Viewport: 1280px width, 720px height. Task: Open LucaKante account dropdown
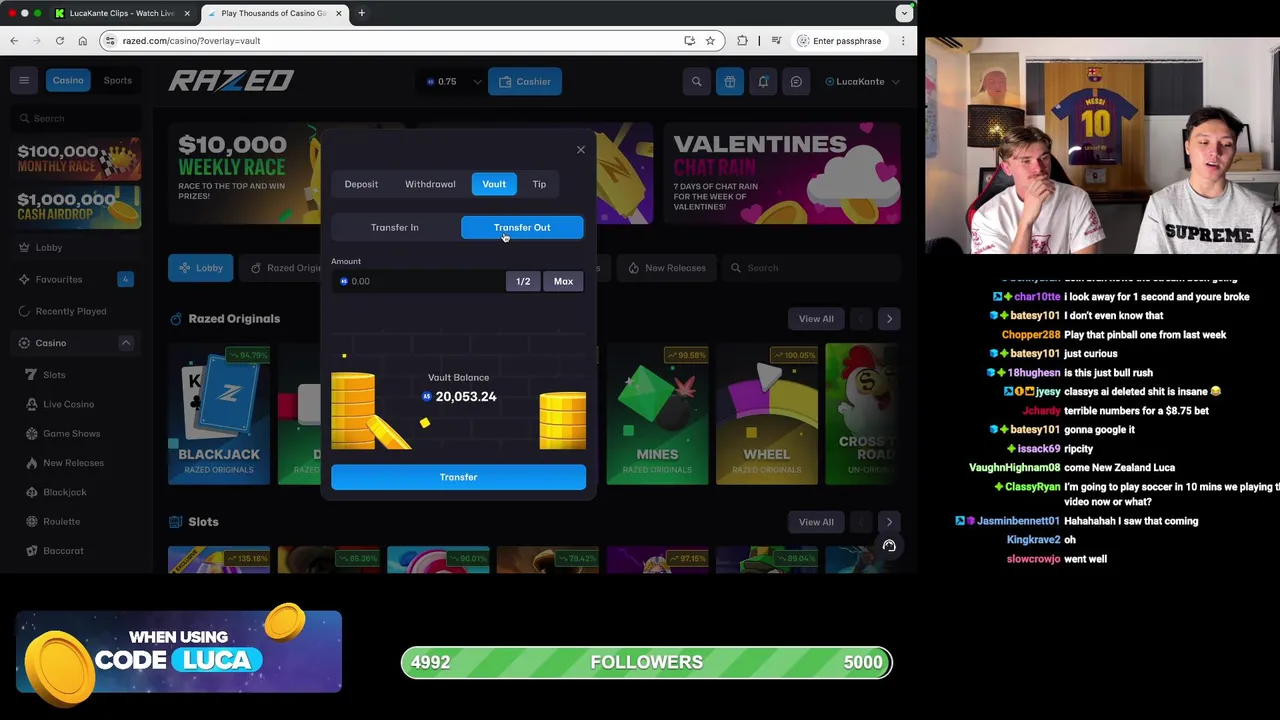tap(862, 82)
